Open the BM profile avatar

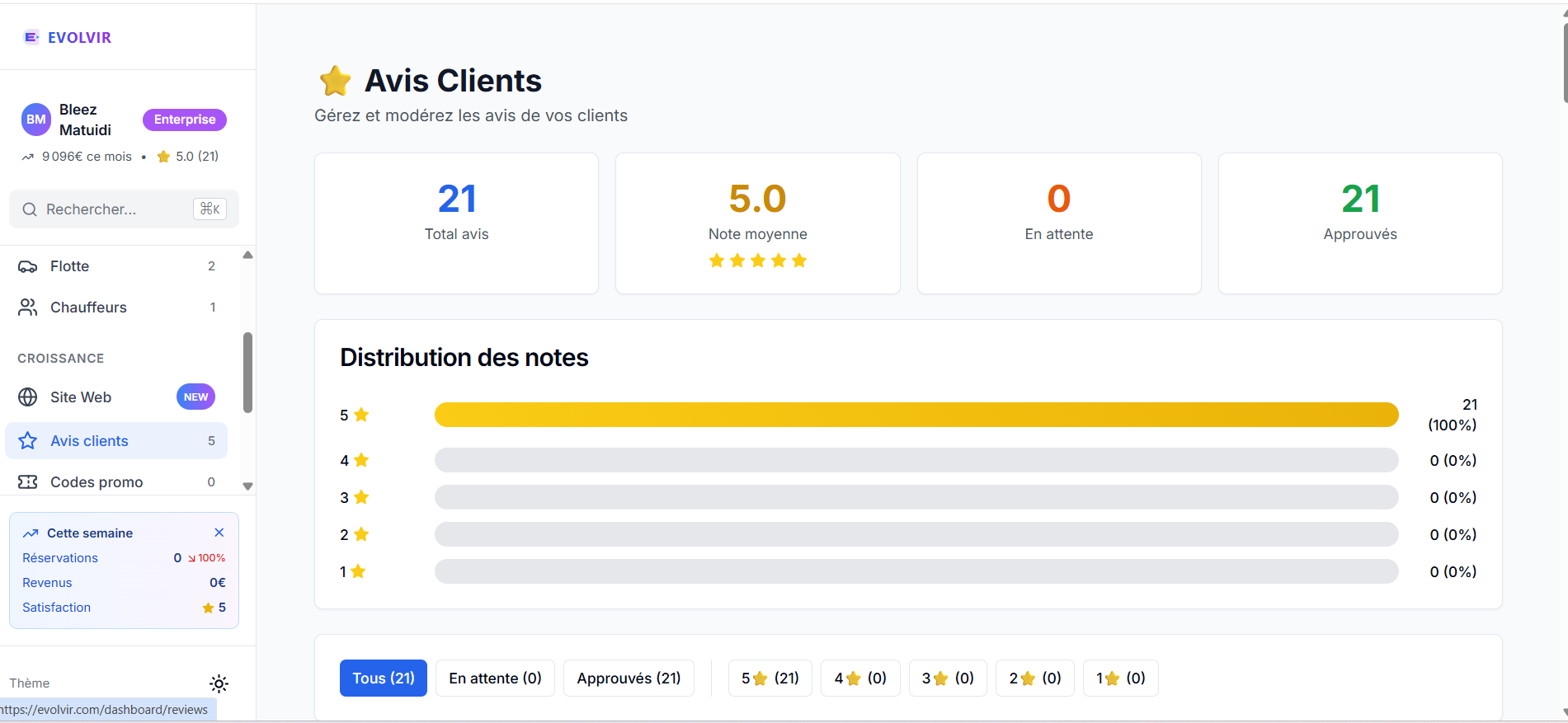[x=36, y=120]
